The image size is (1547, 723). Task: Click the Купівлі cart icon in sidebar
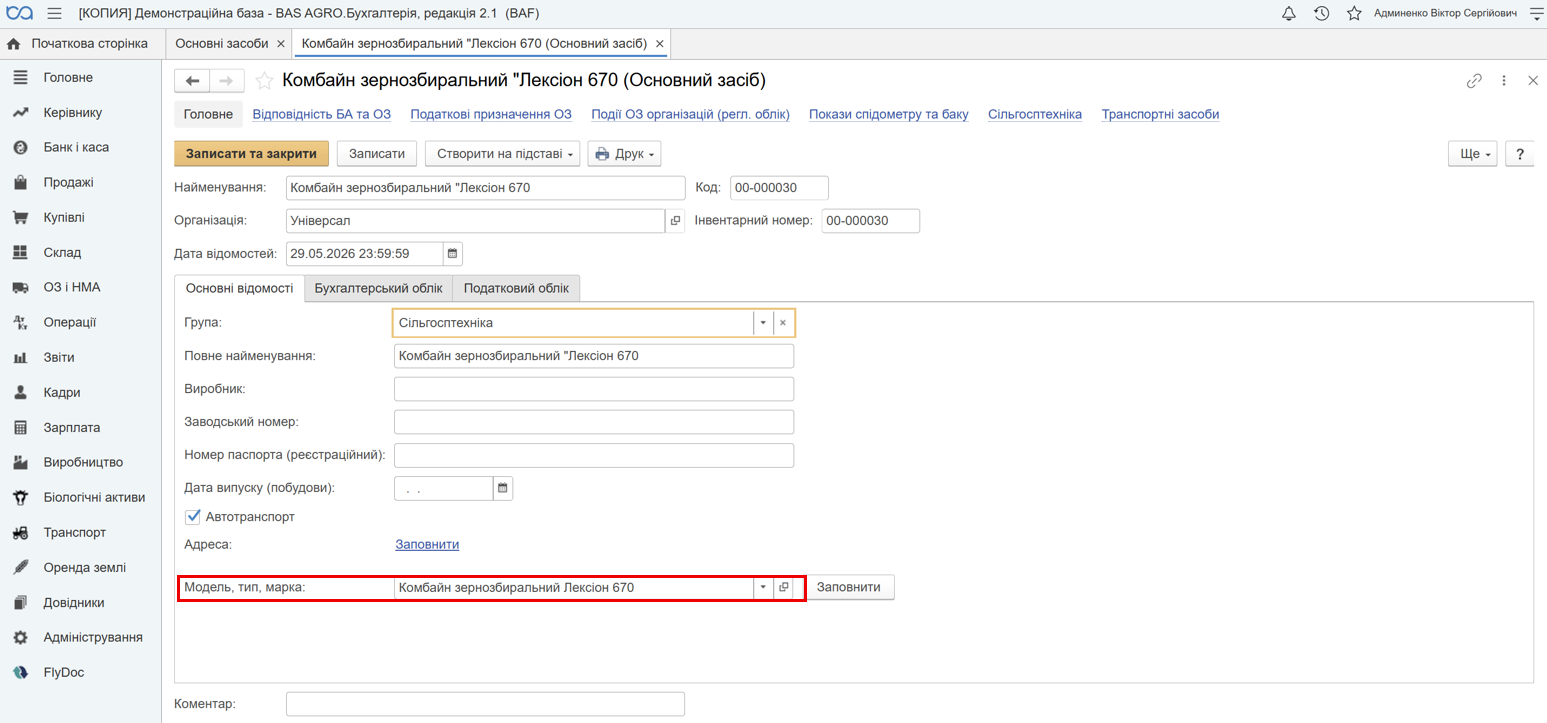[20, 218]
